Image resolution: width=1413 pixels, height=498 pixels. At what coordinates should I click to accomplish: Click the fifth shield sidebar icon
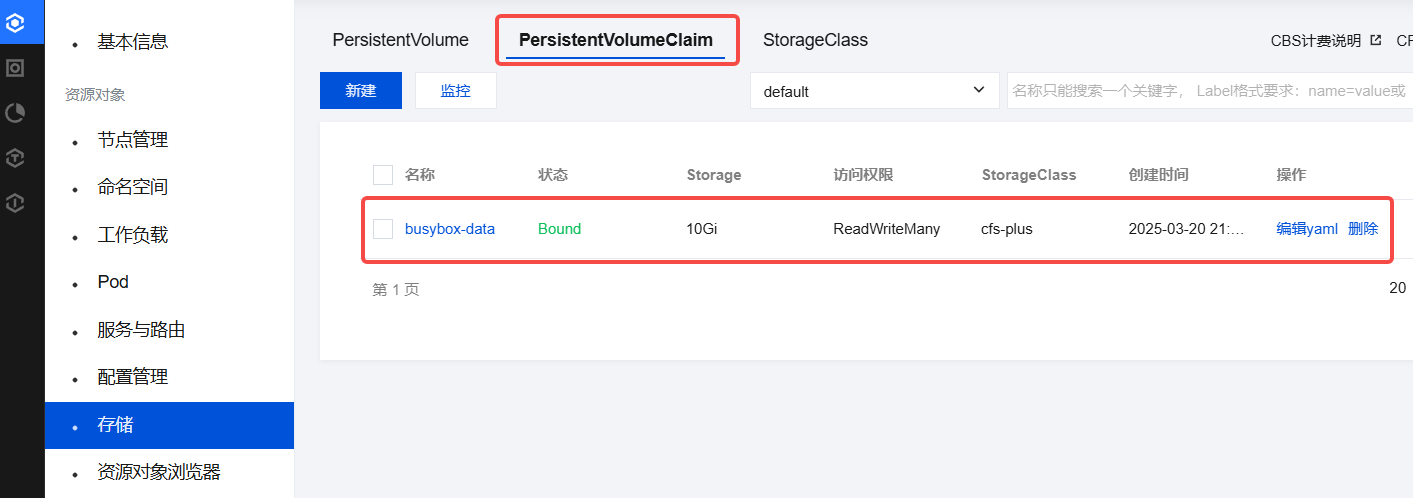15,203
